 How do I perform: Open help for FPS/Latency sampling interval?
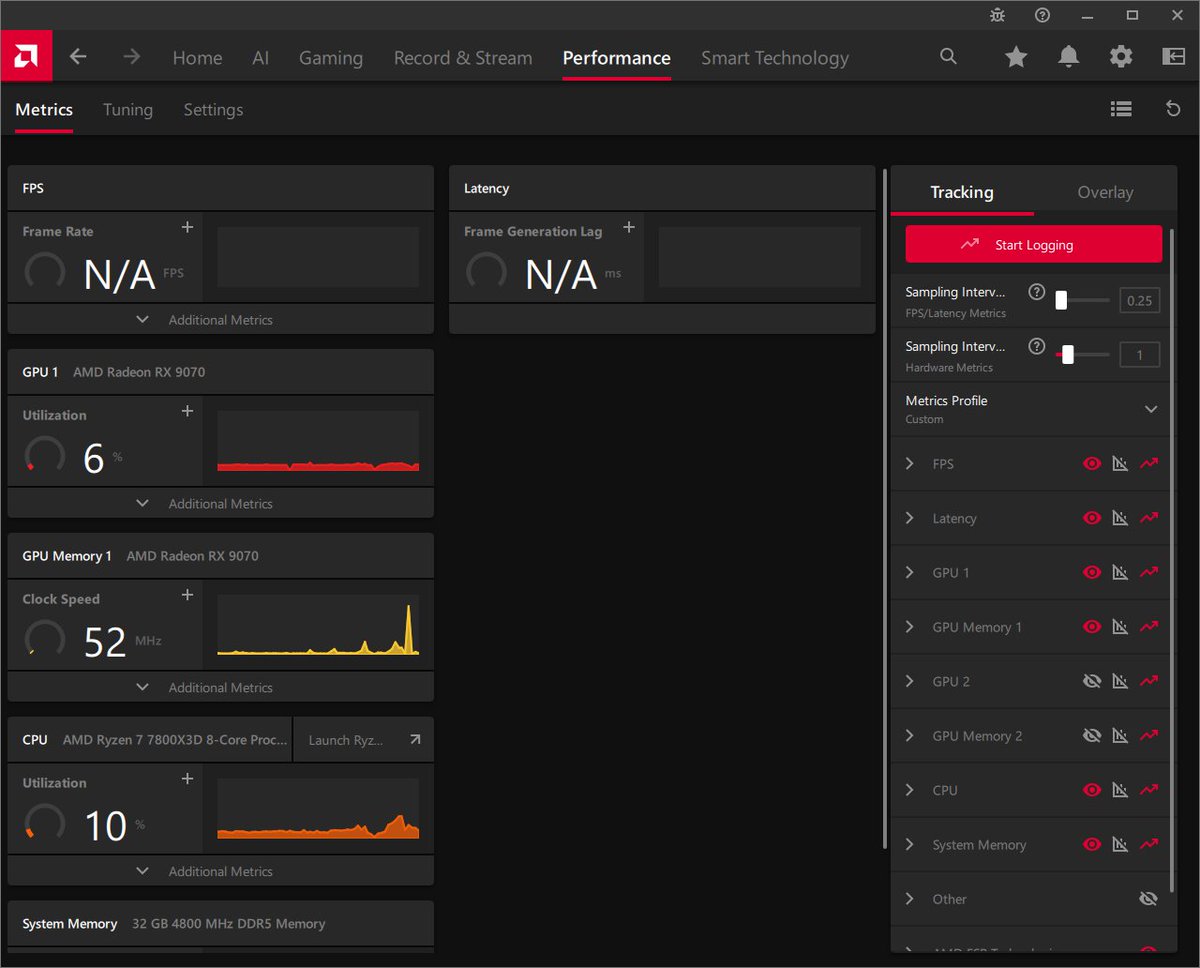pyautogui.click(x=1037, y=292)
